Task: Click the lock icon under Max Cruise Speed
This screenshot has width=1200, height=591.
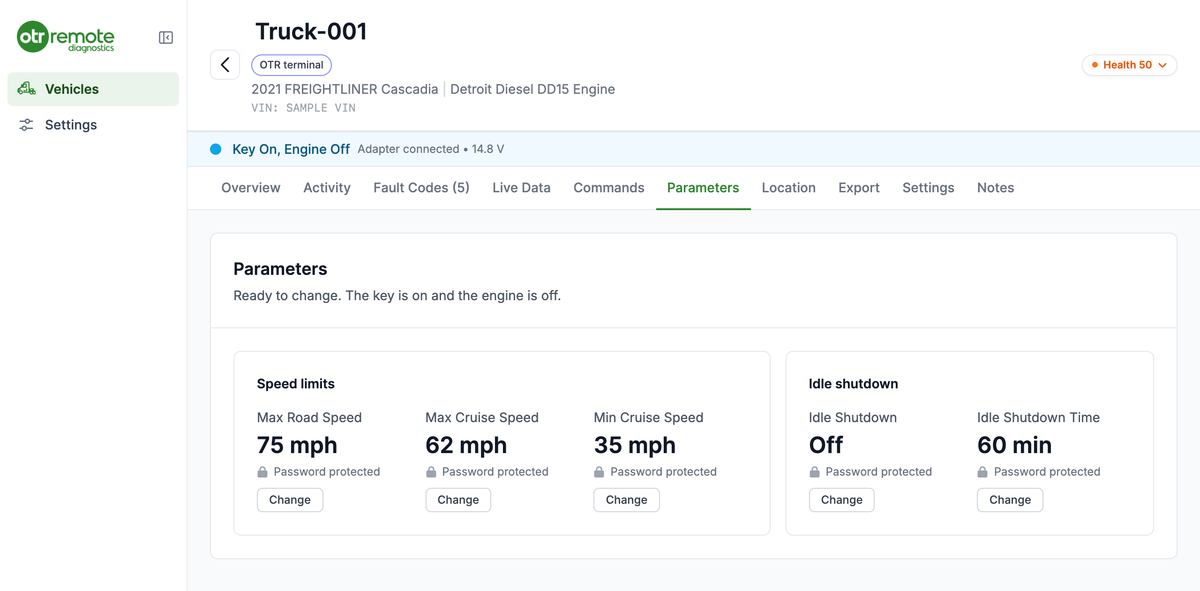Action: pos(431,472)
